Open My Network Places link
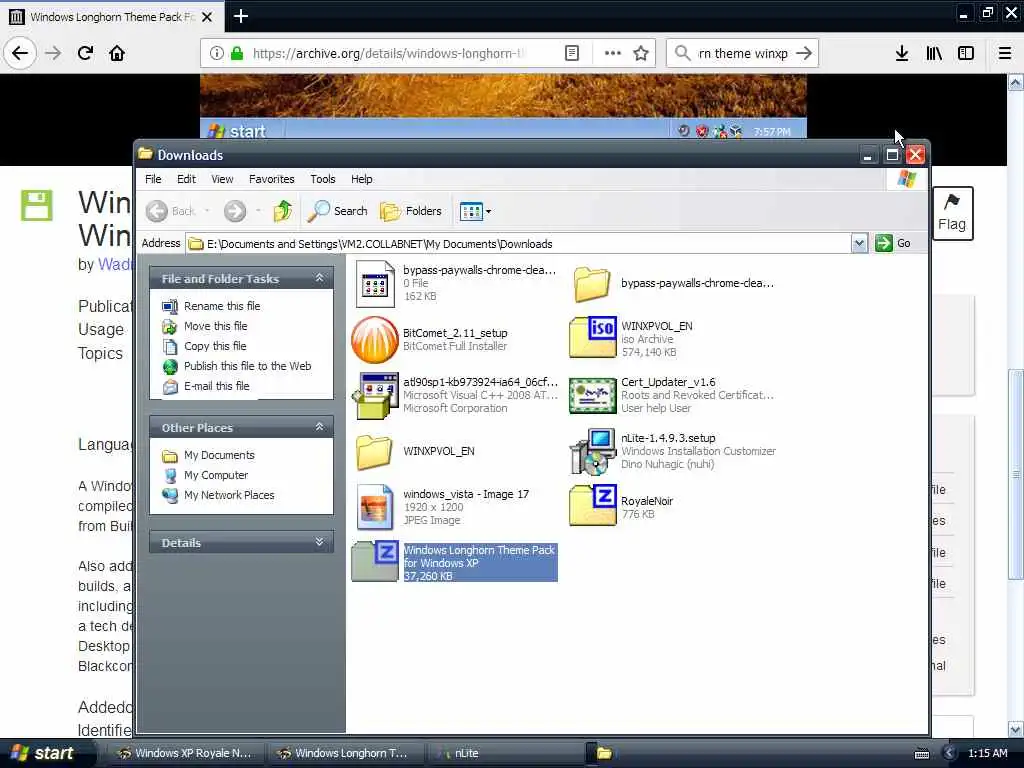This screenshot has height=768, width=1024. [229, 496]
